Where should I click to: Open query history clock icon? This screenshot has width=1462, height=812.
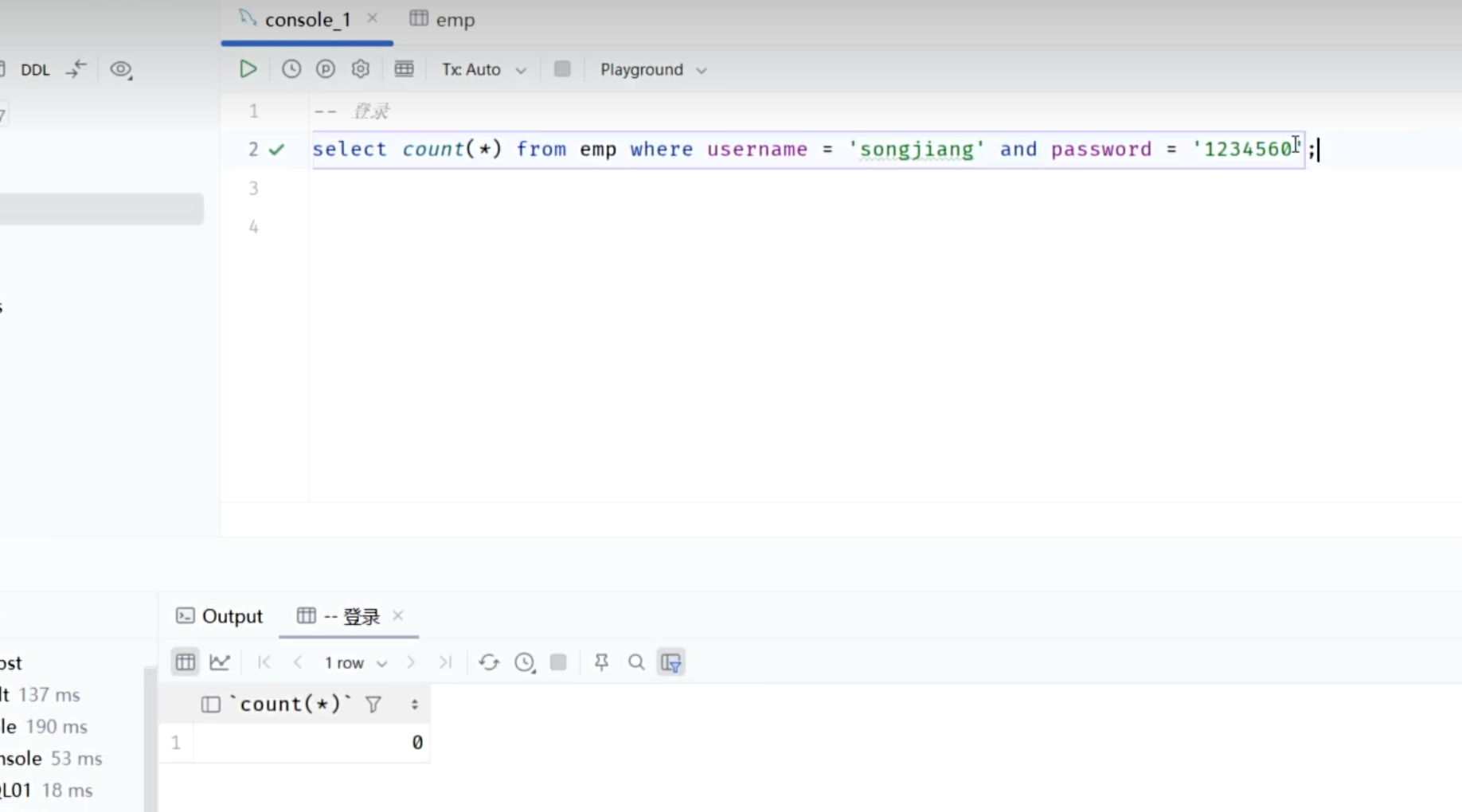pos(291,69)
